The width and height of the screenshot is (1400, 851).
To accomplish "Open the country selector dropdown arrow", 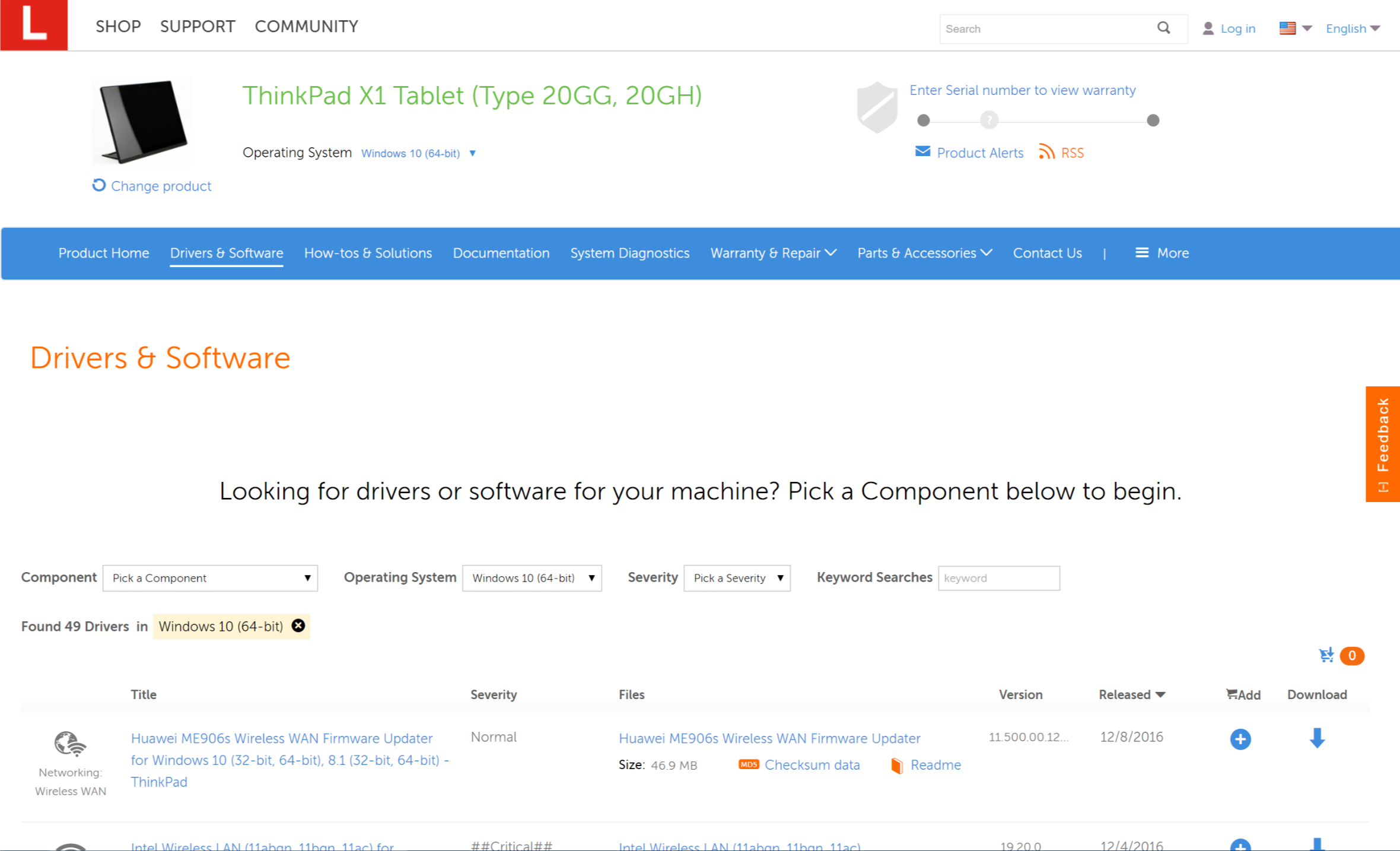I will tap(1307, 28).
